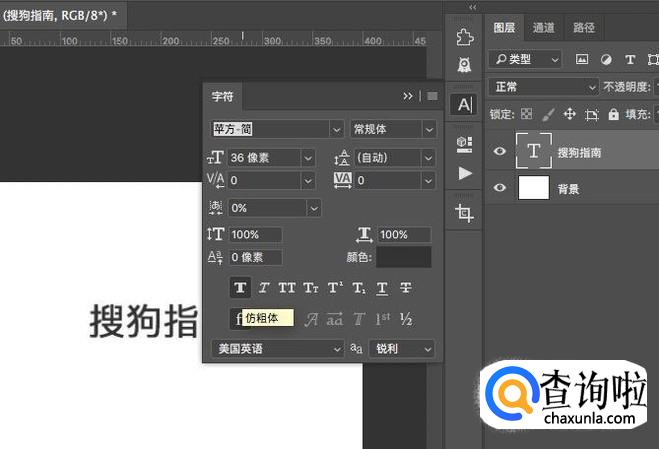Collapse character panel with double arrows

coord(408,96)
